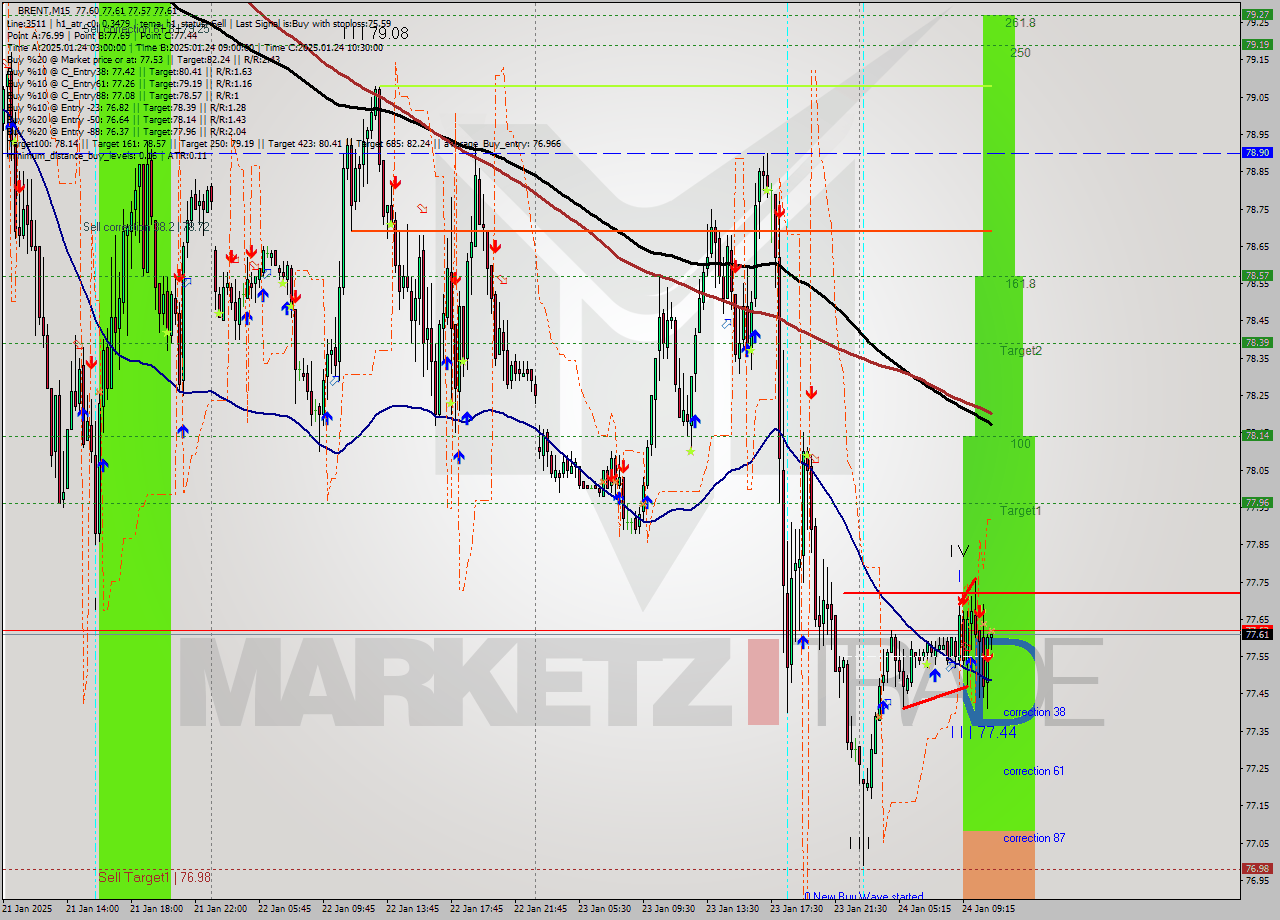
Task: Click the 'I I I 77.44' wave label
Action: pyautogui.click(x=984, y=733)
